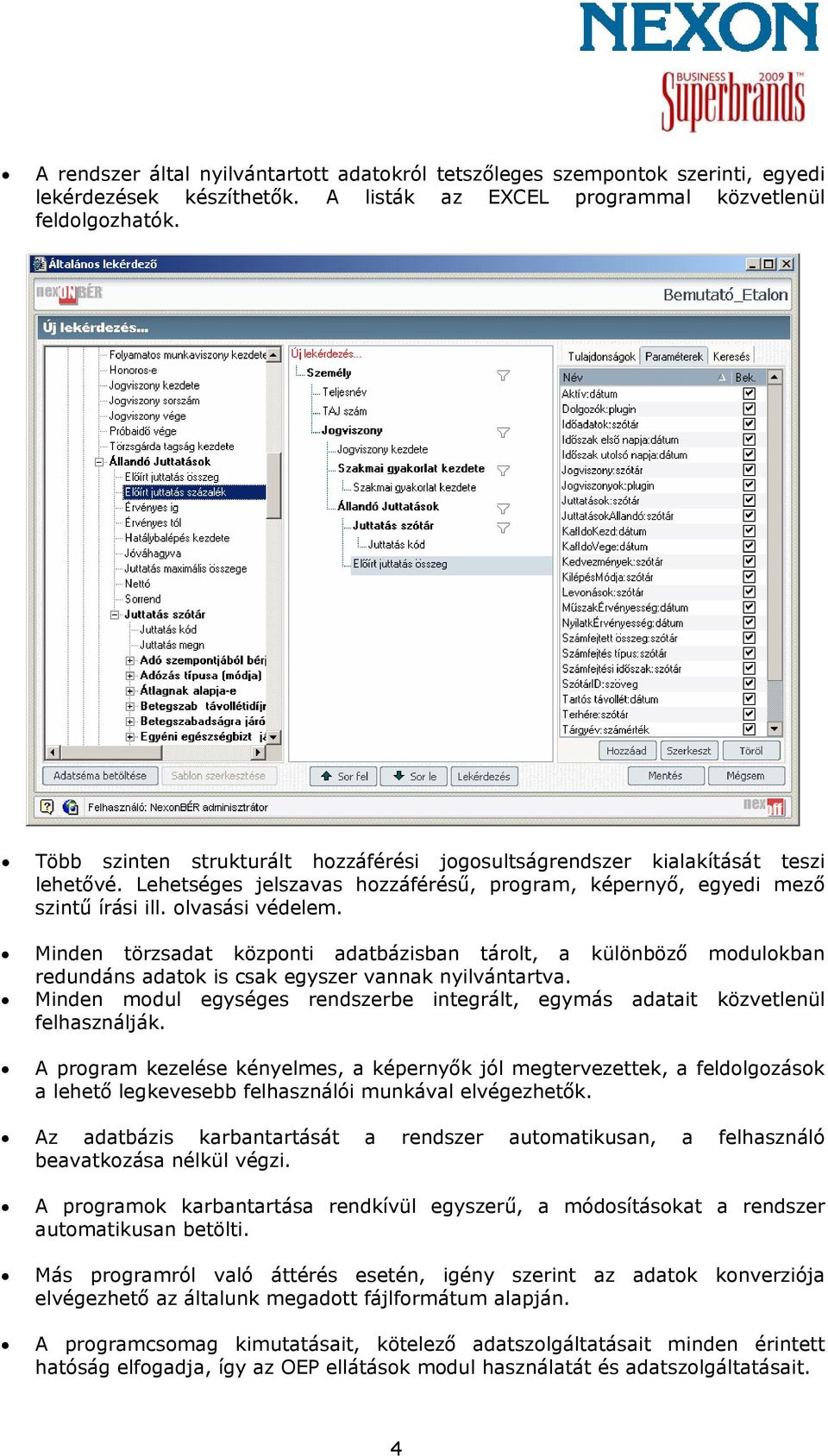This screenshot has height=1456, width=828.
Task: Select Nettó in left tree
Action: pyautogui.click(x=137, y=584)
